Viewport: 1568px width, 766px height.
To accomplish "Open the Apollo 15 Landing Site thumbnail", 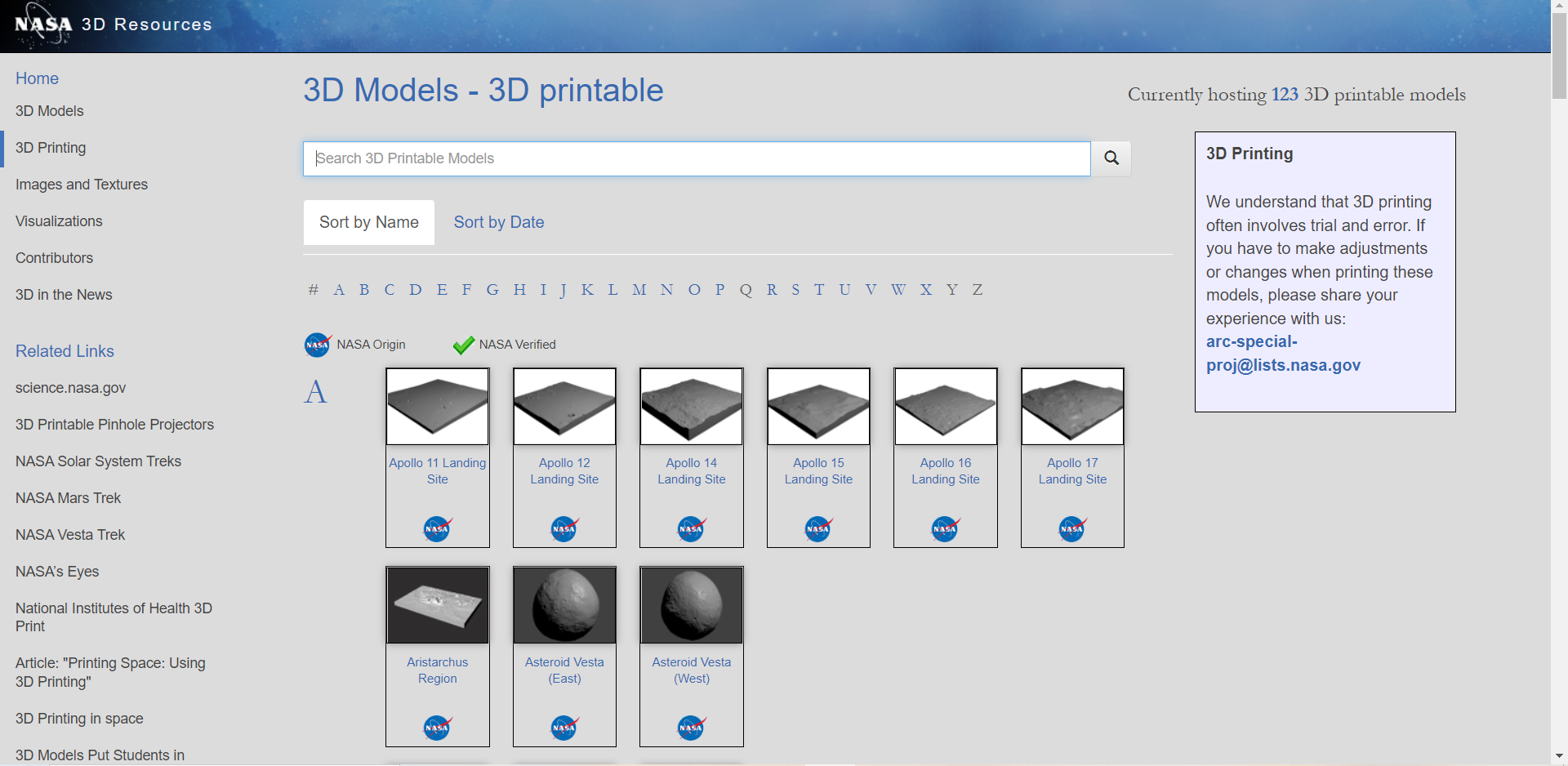I will coord(818,406).
